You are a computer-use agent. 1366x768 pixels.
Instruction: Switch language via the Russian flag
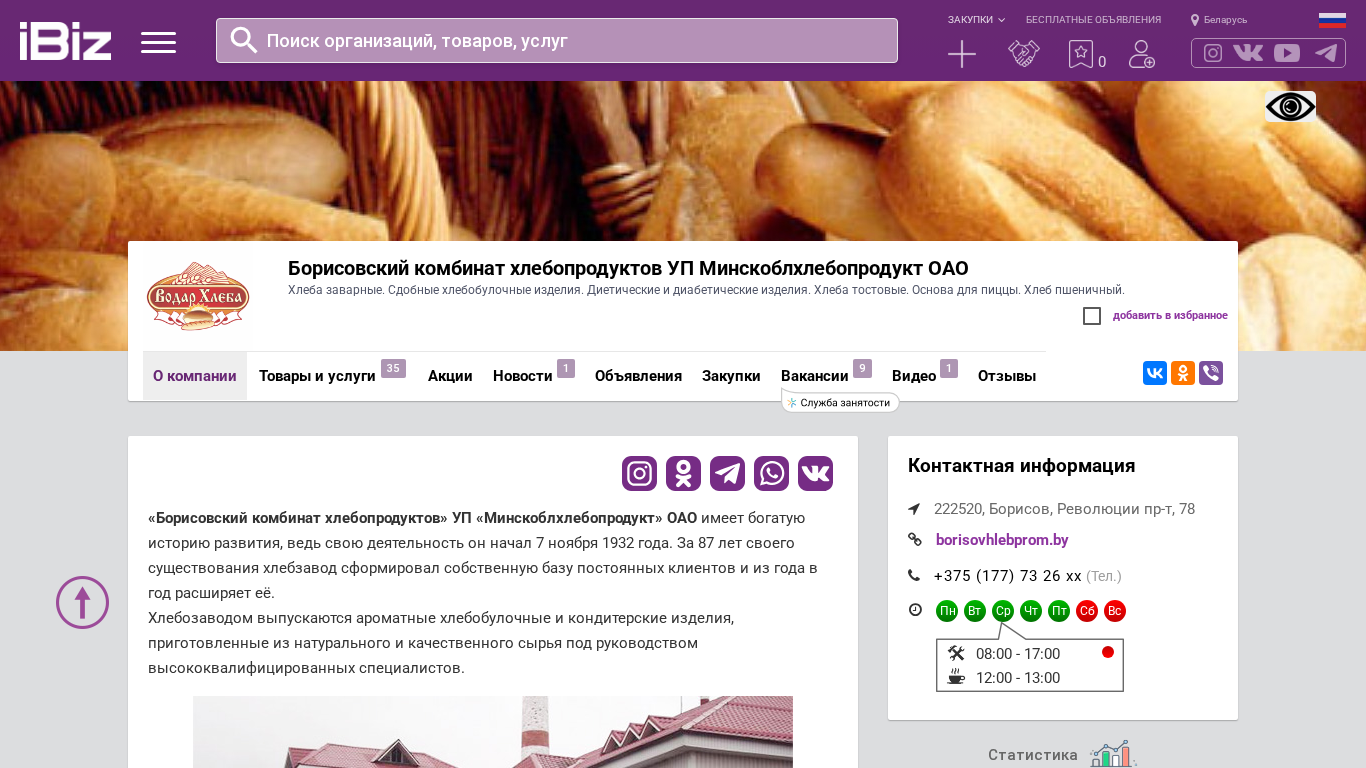[1332, 20]
